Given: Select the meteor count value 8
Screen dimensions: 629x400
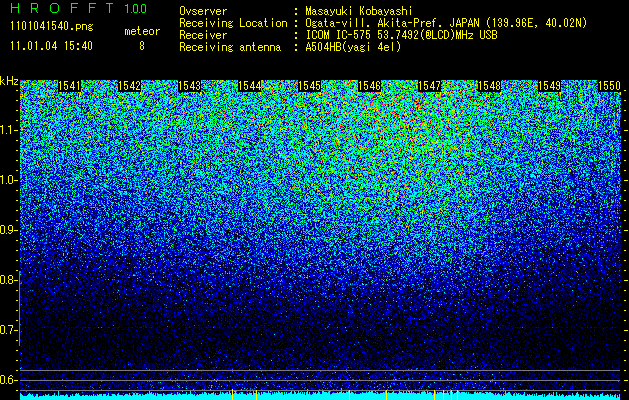Looking at the screenshot, I should [x=142, y=46].
